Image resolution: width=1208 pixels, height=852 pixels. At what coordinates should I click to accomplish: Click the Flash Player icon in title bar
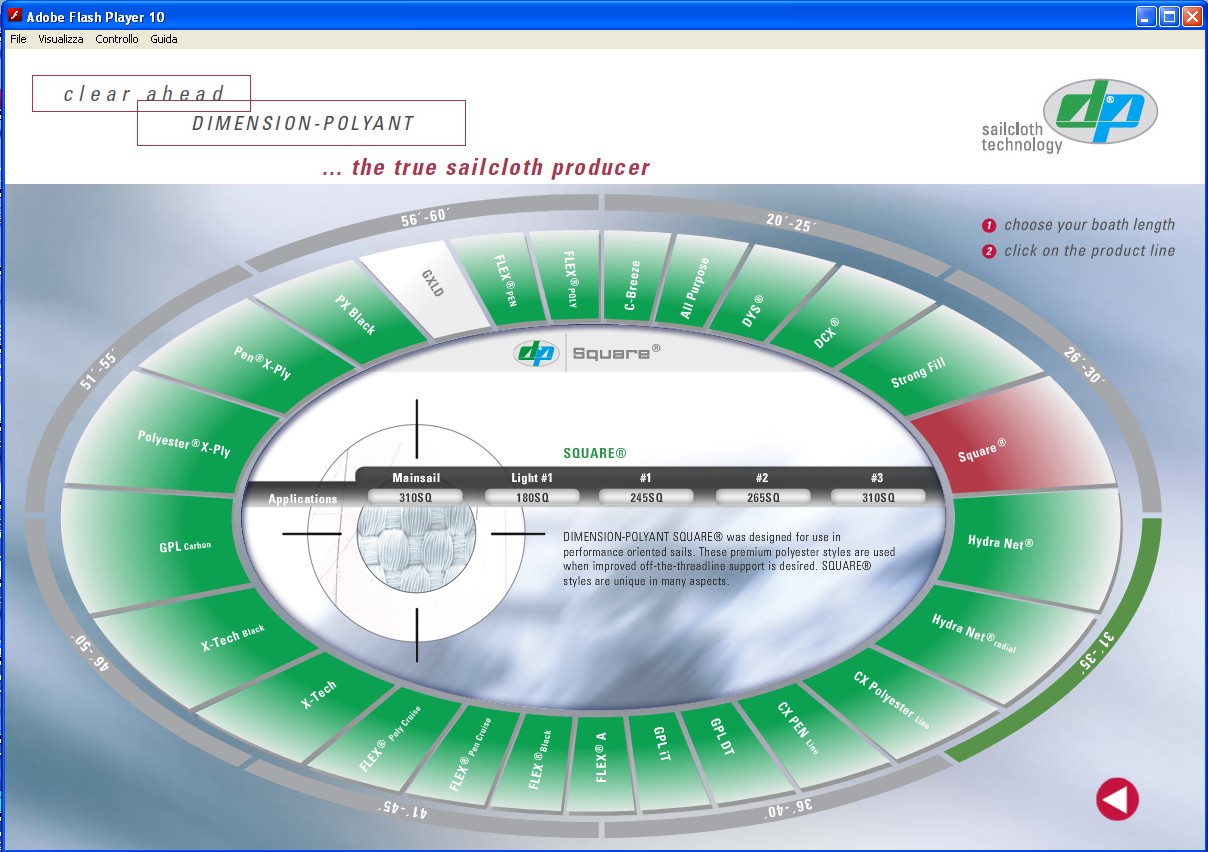14,16
